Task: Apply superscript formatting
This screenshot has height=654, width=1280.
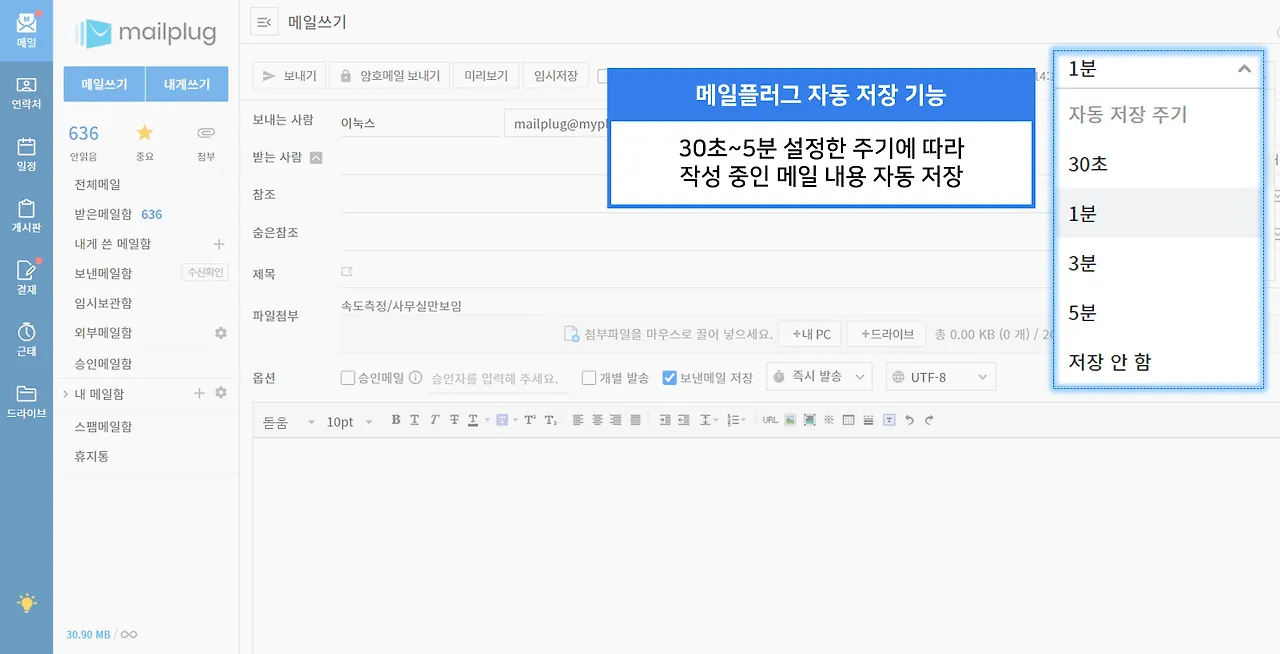Action: [x=530, y=420]
